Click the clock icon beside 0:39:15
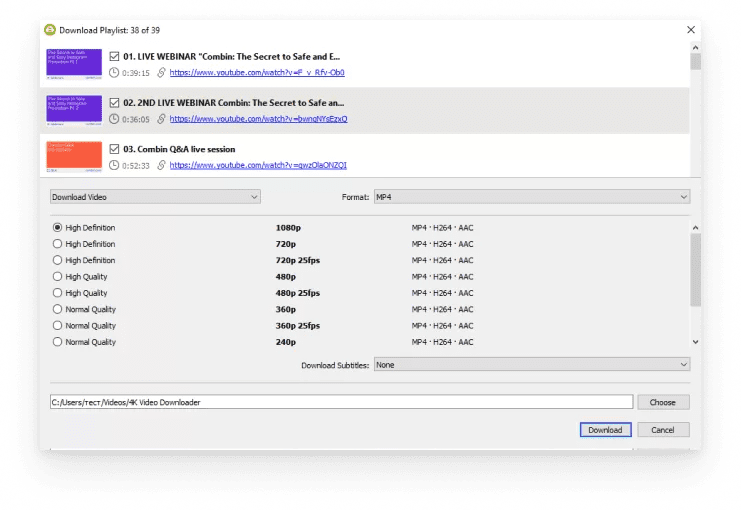 click(x=114, y=73)
